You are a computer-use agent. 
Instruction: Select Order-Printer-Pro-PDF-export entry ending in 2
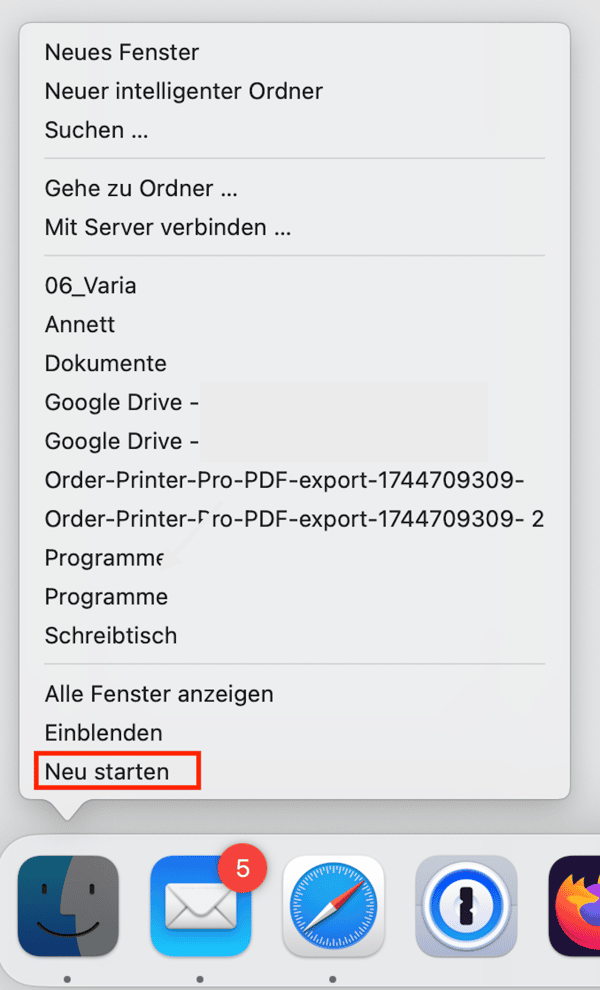[x=294, y=519]
